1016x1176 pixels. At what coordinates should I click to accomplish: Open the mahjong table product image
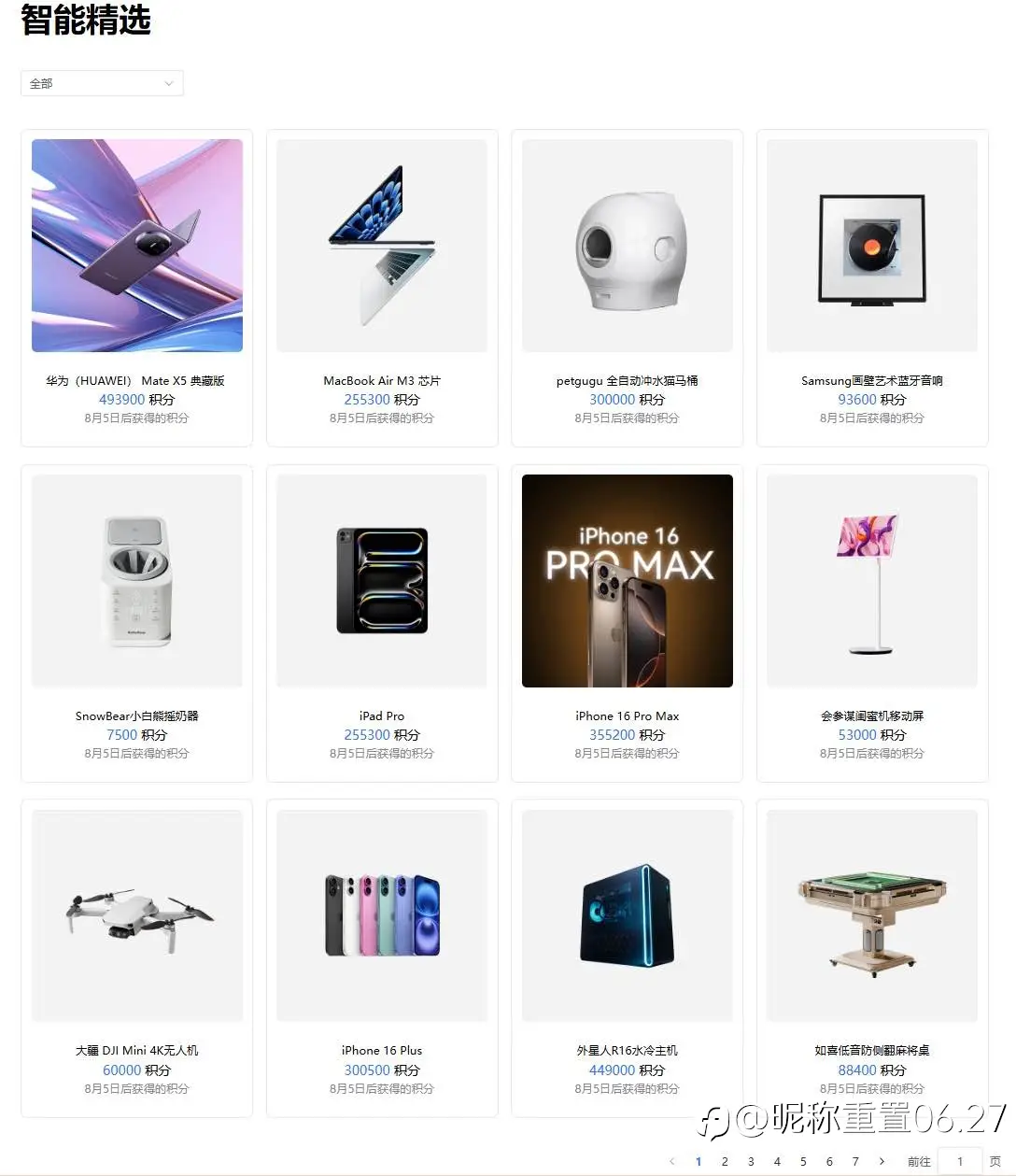[x=872, y=915]
